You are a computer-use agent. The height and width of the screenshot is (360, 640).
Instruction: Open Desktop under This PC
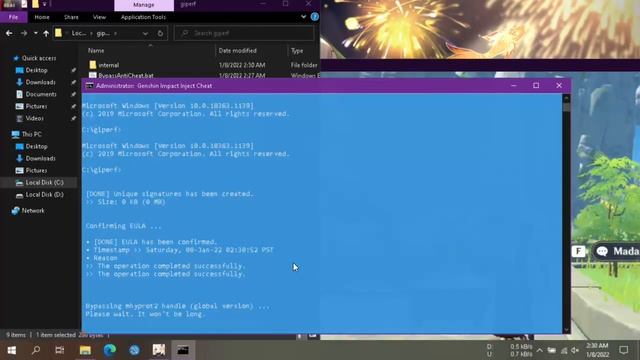pos(36,147)
